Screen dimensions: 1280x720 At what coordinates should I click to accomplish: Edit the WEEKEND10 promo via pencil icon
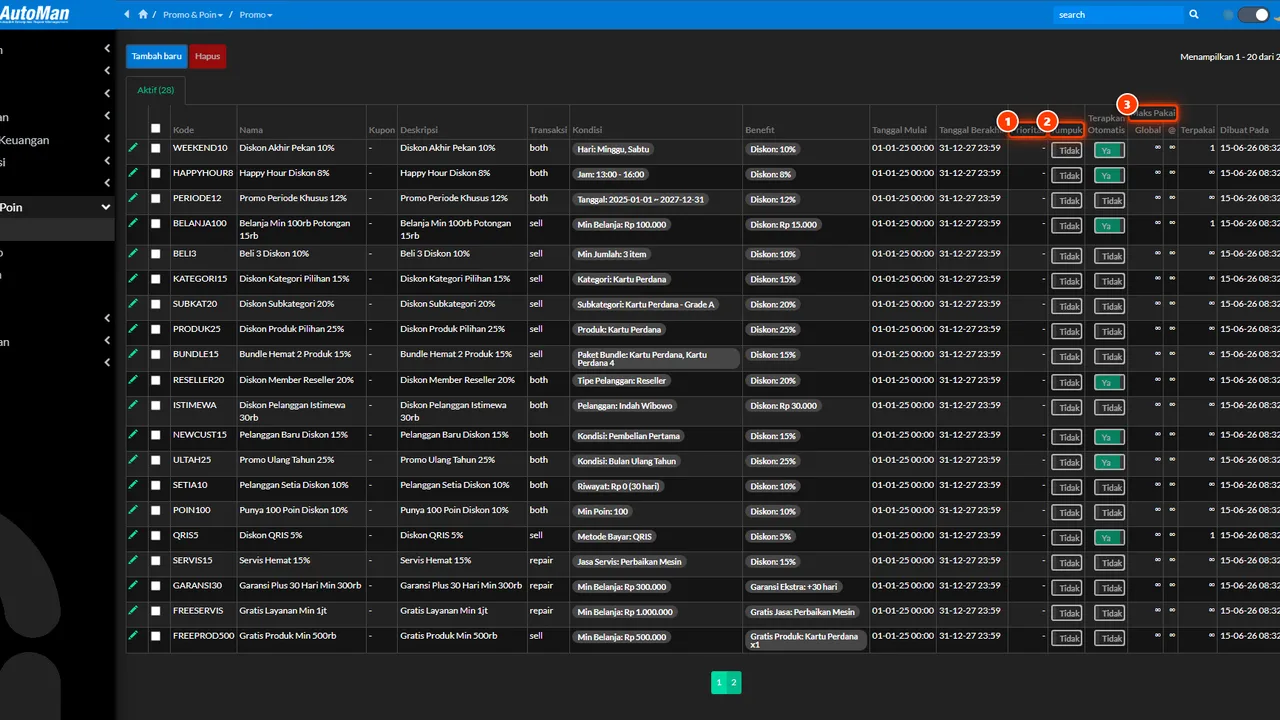click(x=133, y=147)
